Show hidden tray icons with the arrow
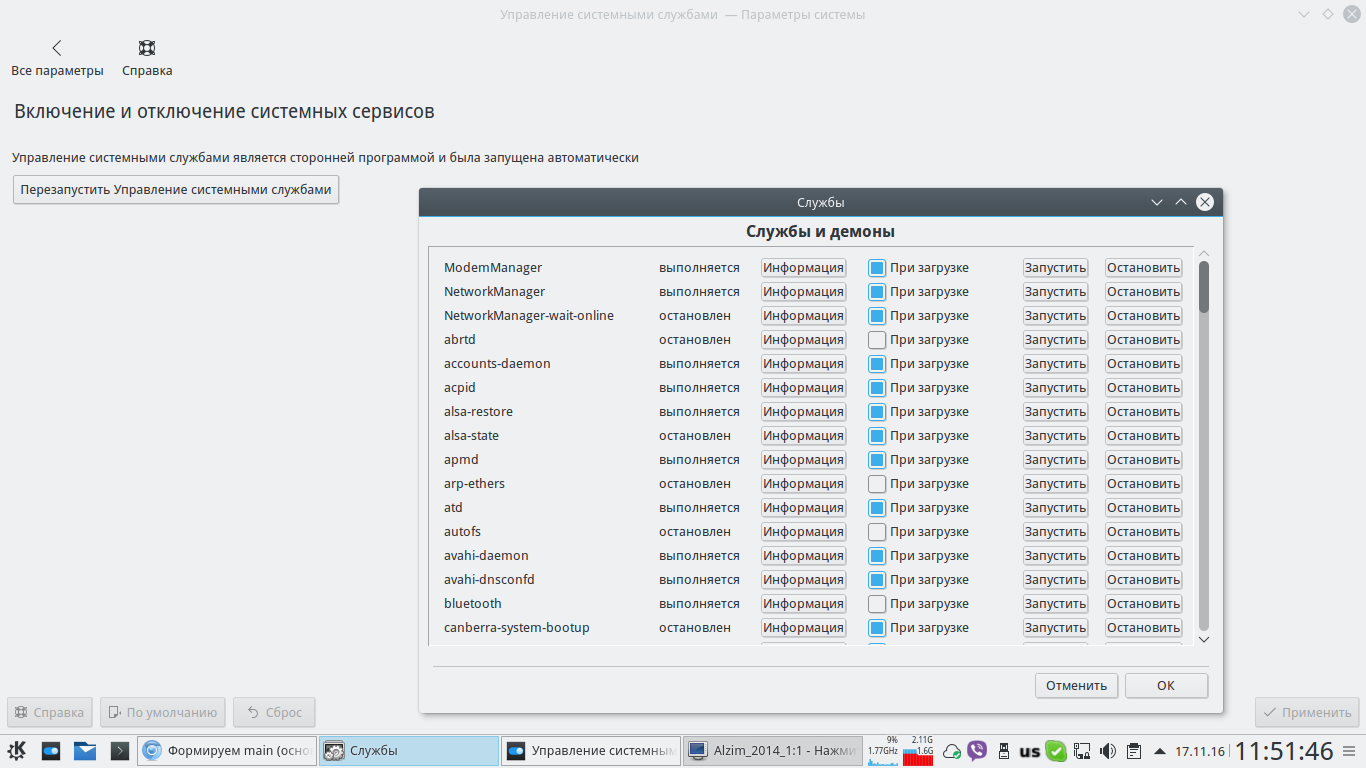1366x768 pixels. tap(1160, 751)
